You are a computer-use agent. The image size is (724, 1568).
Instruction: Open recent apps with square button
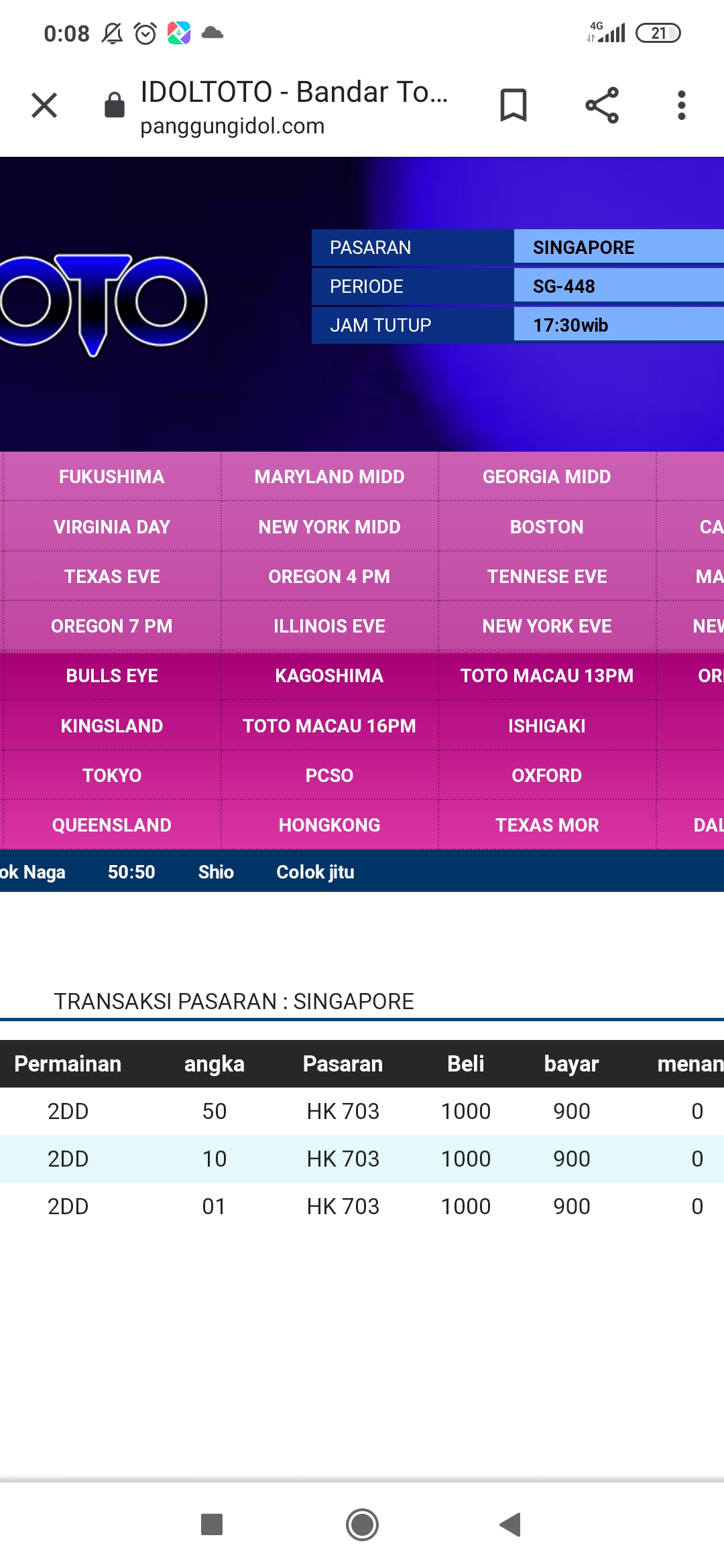[212, 1524]
